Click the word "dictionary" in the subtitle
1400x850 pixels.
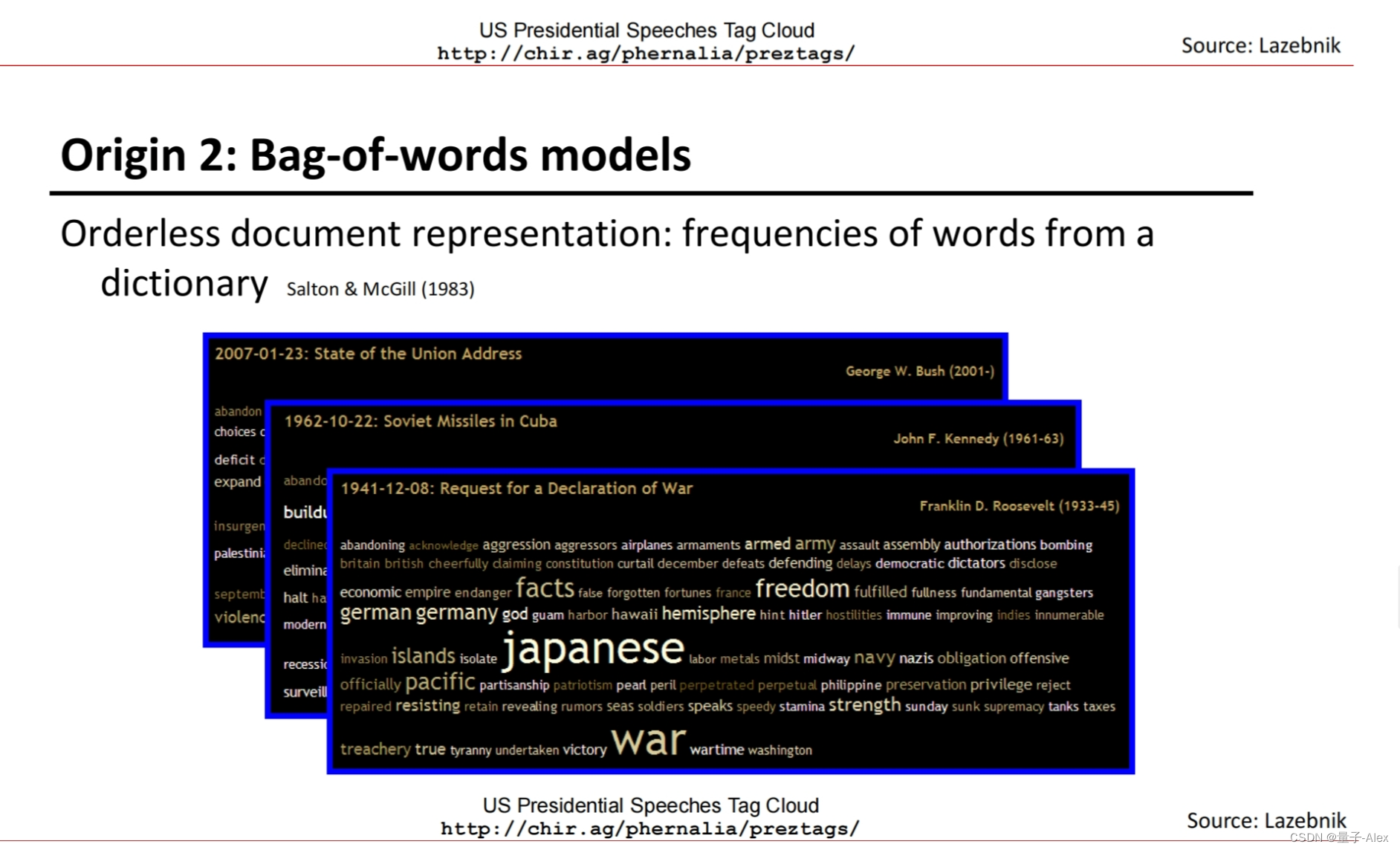pos(184,284)
